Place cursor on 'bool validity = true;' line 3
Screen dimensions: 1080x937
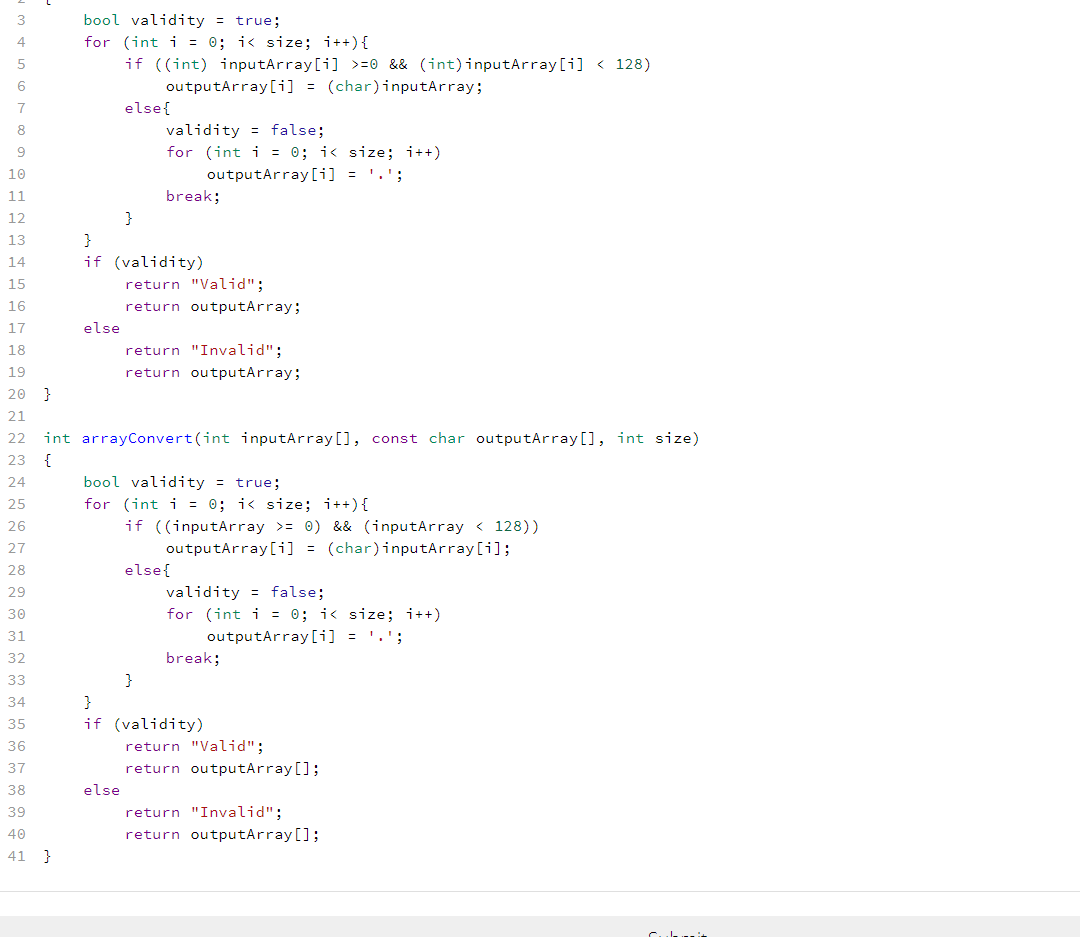click(182, 20)
